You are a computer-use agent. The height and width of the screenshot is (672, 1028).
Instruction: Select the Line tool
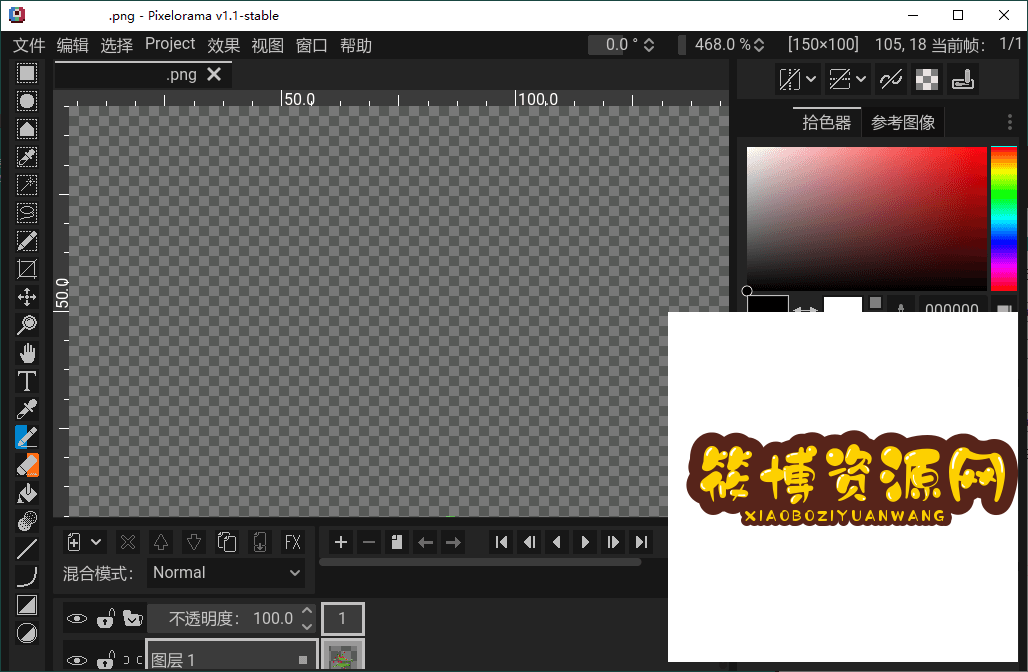pos(27,549)
